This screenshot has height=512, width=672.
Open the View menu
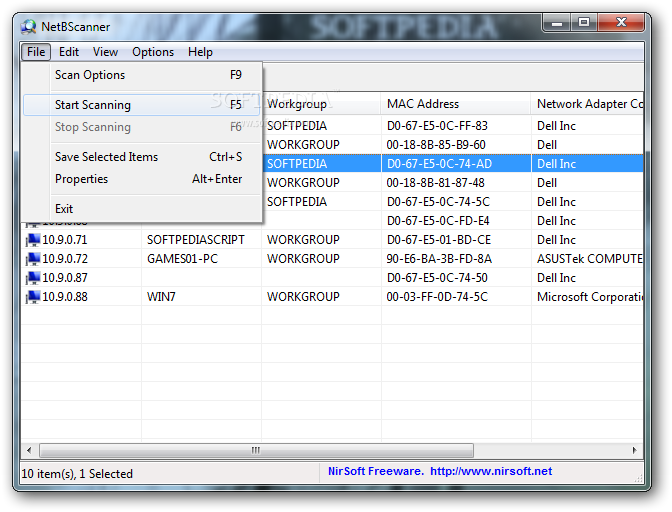pos(105,52)
